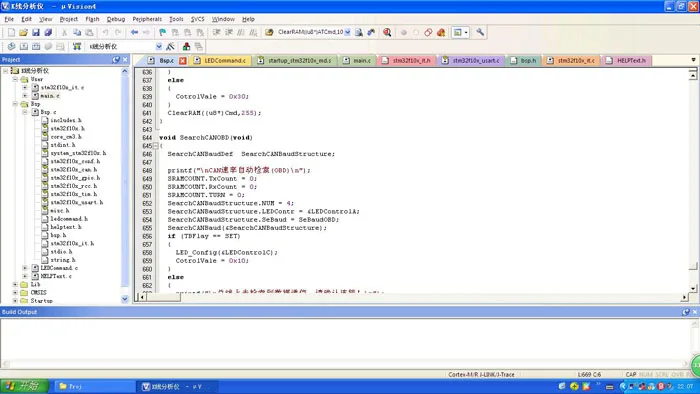Open the ClearRAM find combo box dropdown
The height and width of the screenshot is (394, 700).
(347, 32)
